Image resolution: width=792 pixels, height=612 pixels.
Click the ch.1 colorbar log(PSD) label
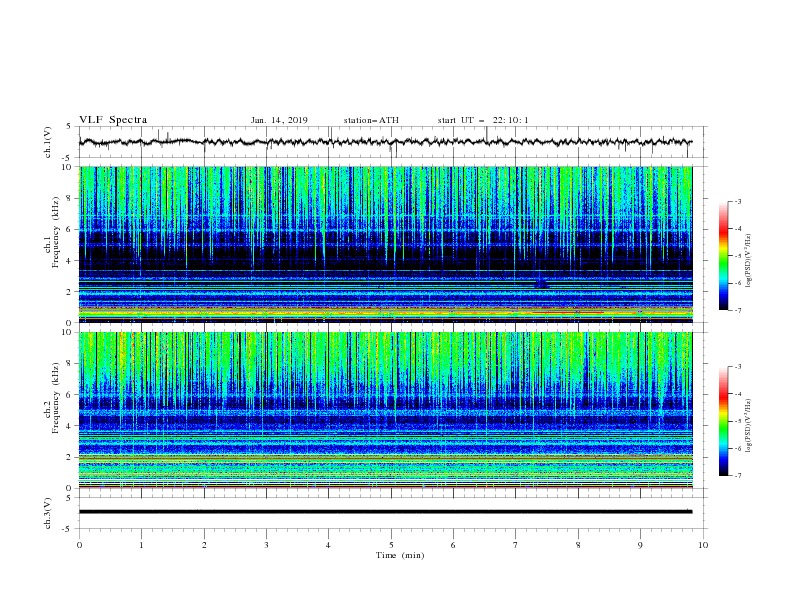tap(749, 261)
